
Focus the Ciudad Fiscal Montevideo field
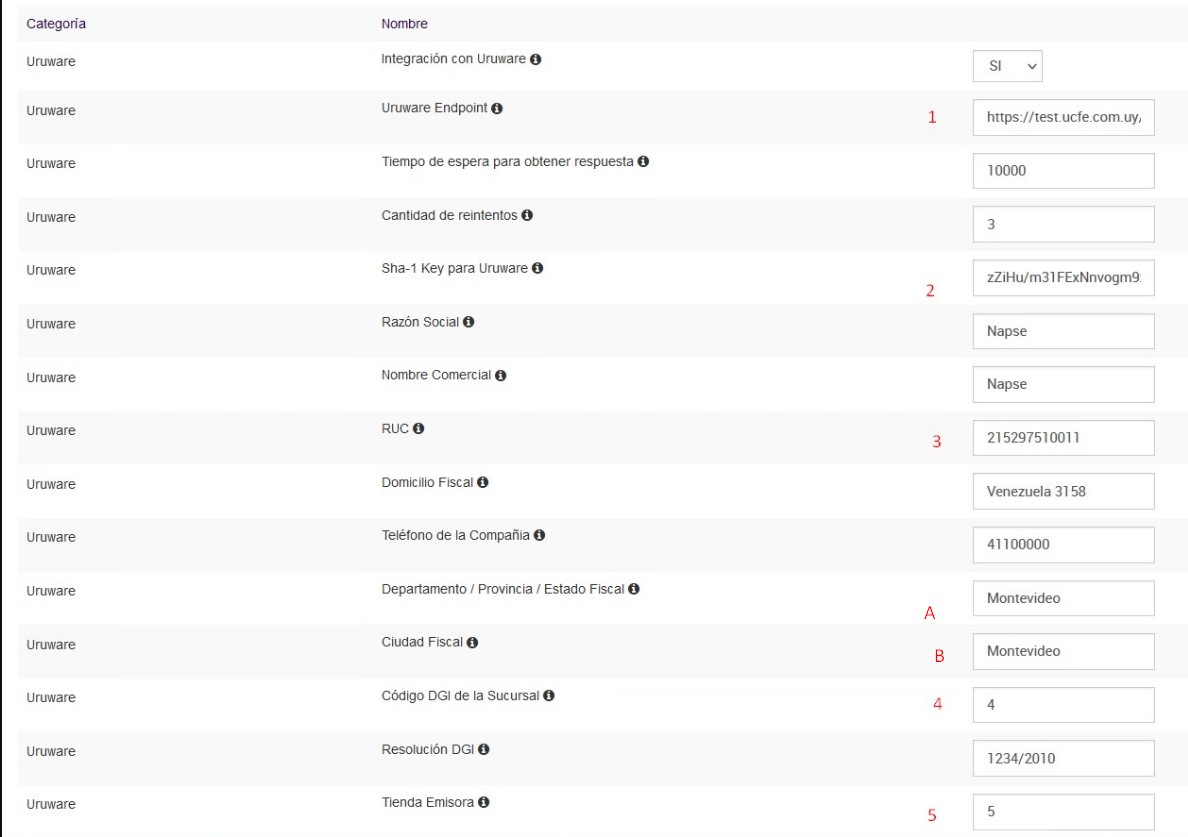tap(1063, 651)
